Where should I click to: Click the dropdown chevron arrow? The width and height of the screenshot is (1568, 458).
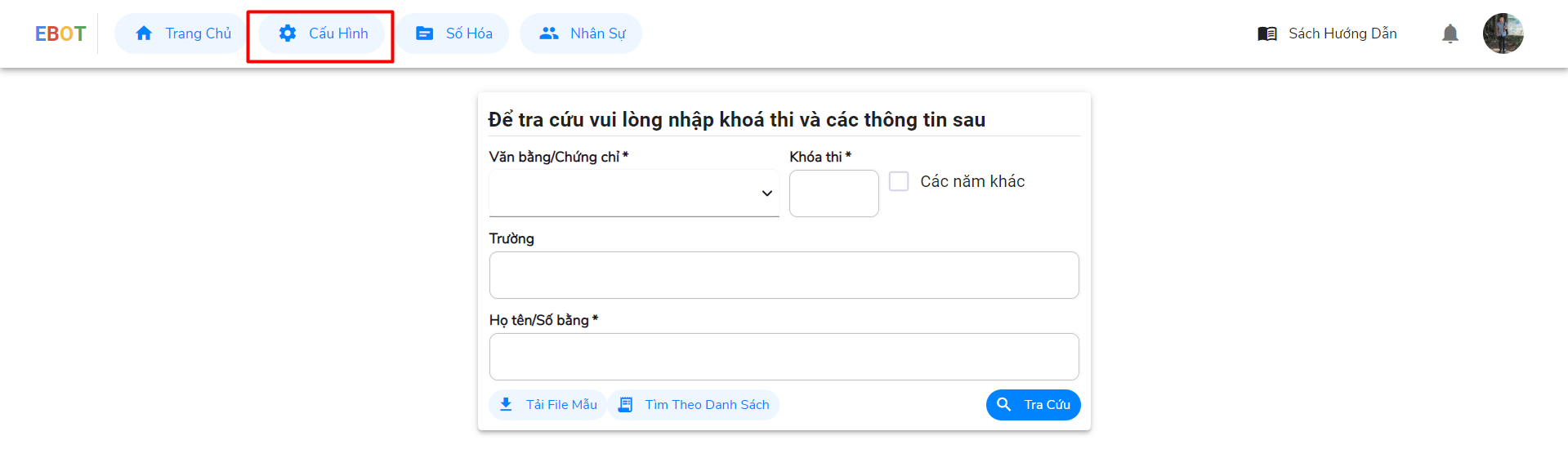click(767, 193)
